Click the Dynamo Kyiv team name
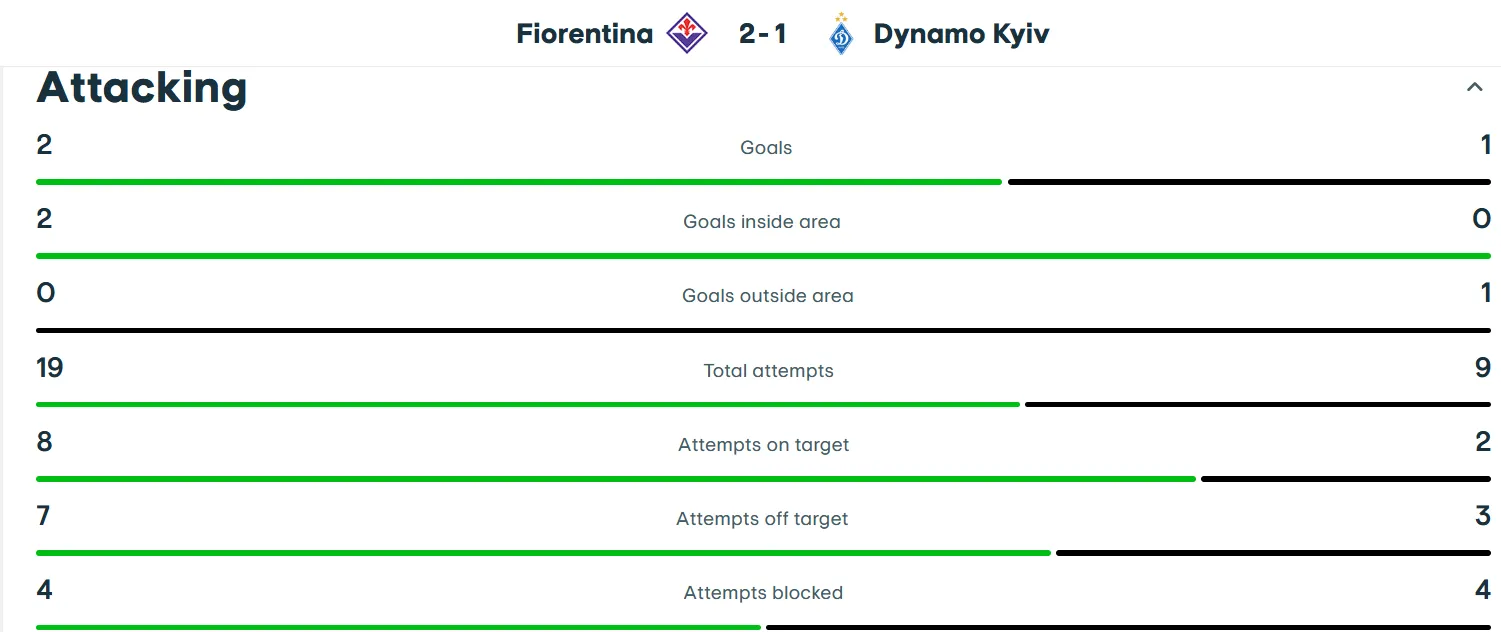The image size is (1501, 632). (961, 34)
